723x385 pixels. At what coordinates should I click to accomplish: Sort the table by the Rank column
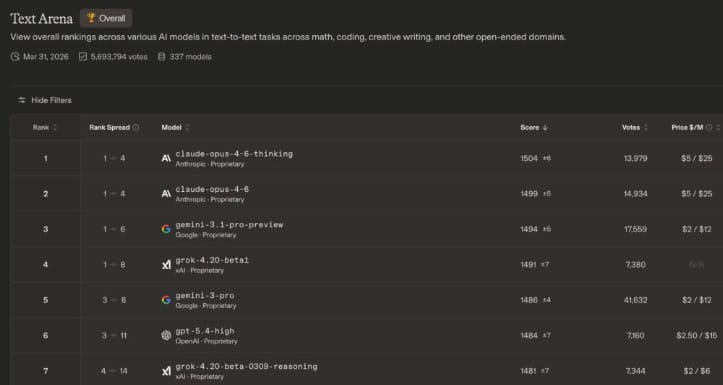tap(45, 127)
